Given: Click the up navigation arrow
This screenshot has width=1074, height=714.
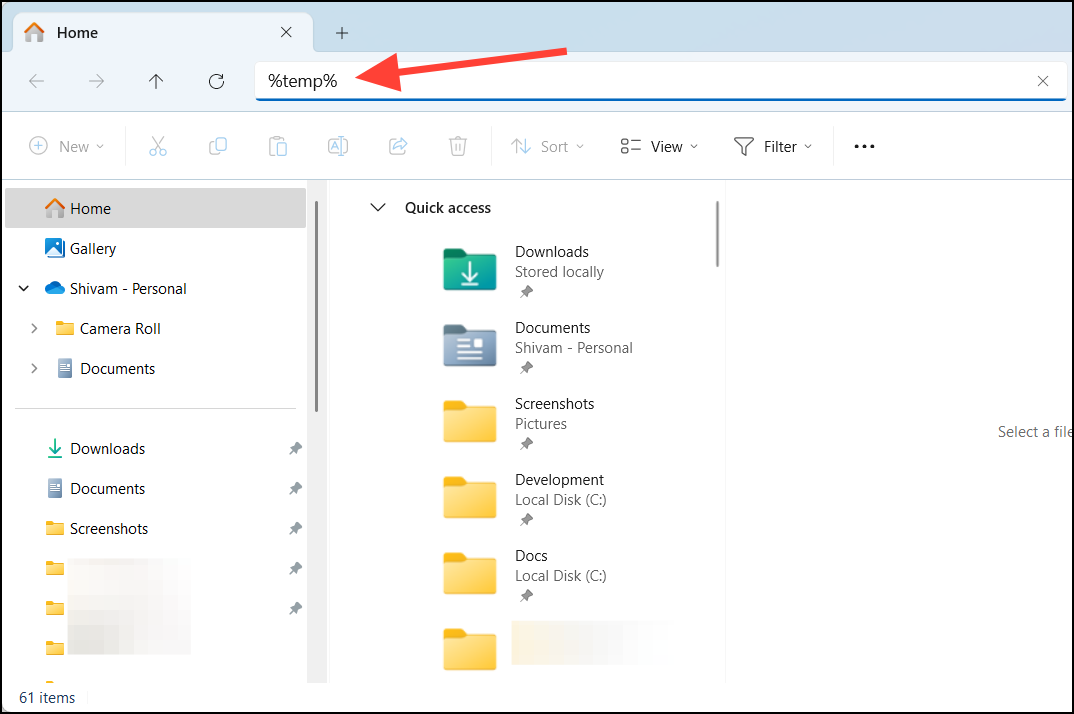Looking at the screenshot, I should [x=156, y=81].
